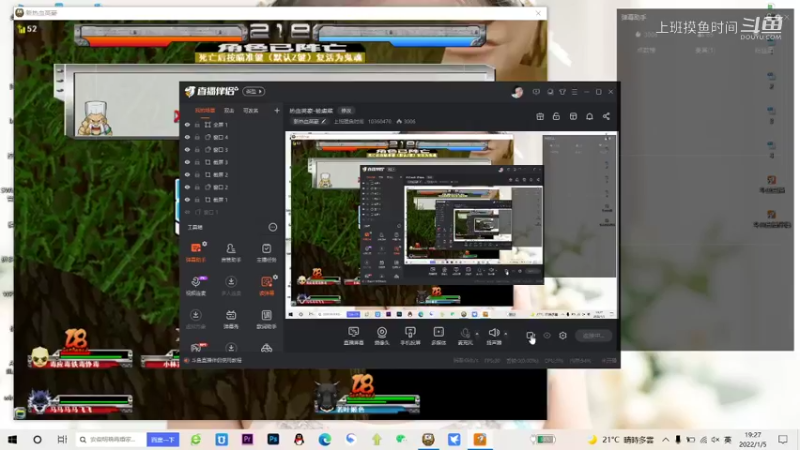Open QQ penguin from the taskbar

[x=299, y=439]
